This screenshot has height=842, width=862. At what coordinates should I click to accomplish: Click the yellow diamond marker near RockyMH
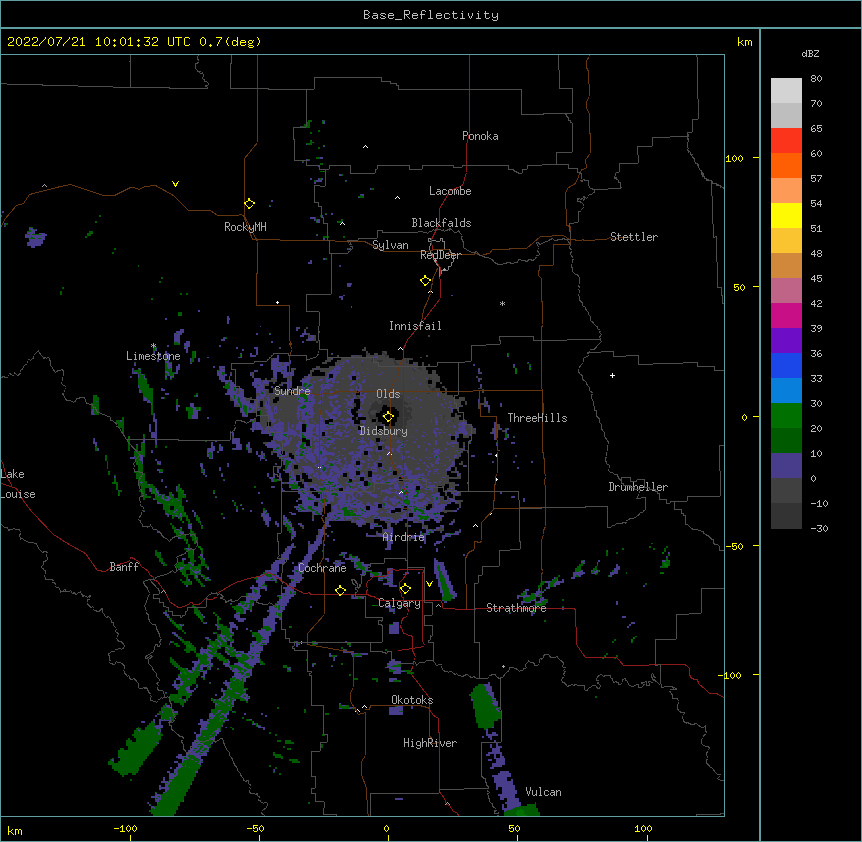(250, 204)
